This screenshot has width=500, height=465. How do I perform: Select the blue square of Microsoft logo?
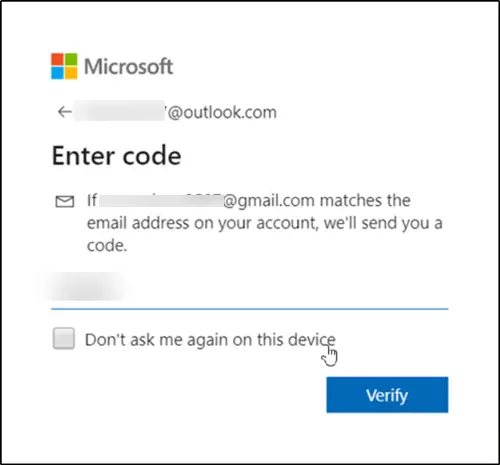[57, 73]
